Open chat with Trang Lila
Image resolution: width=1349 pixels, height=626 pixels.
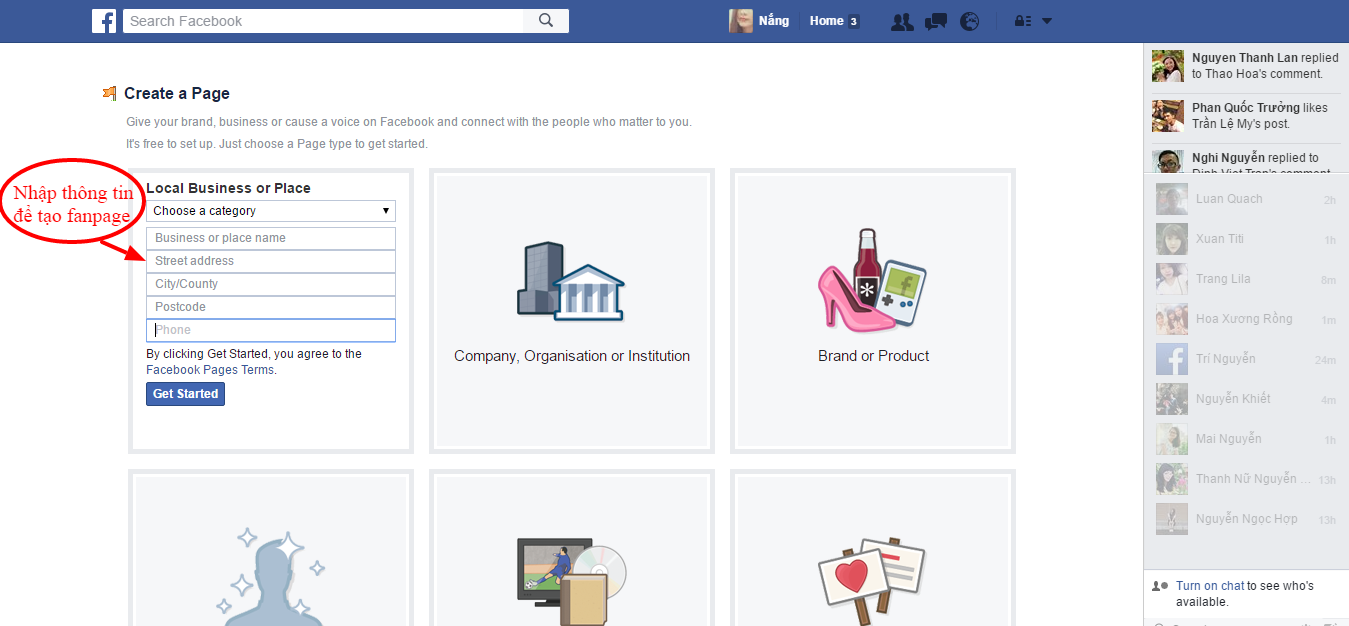click(x=1246, y=279)
